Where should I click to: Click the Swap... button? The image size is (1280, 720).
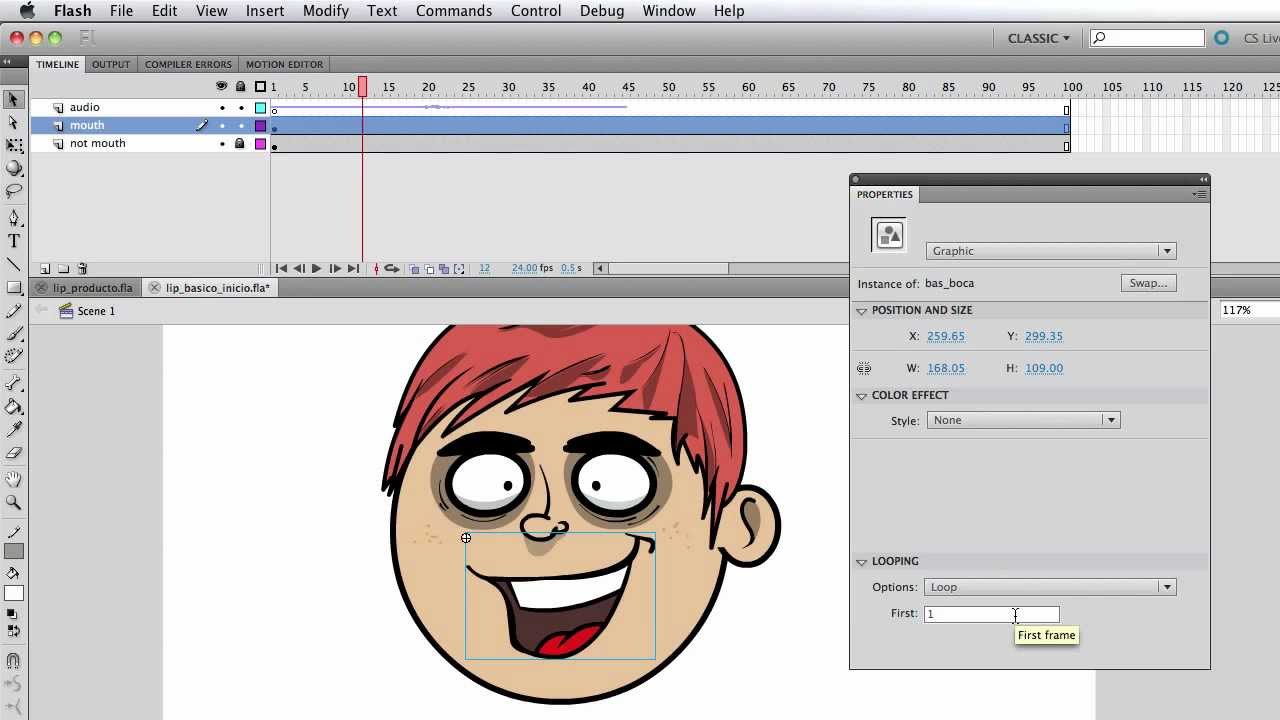point(1148,283)
